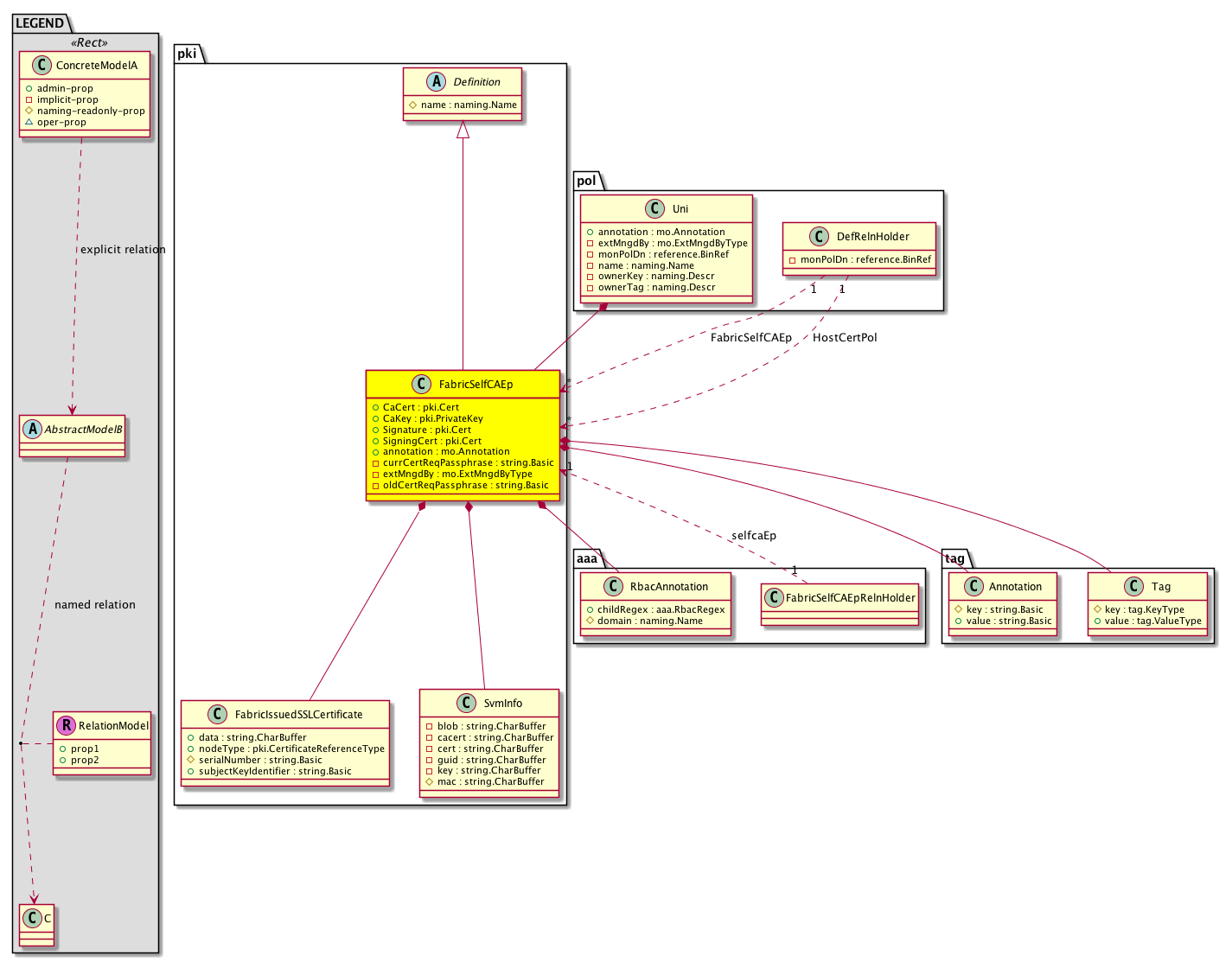Click the C icon of RbacAnnotation
The width and height of the screenshot is (1232, 962).
tap(612, 587)
